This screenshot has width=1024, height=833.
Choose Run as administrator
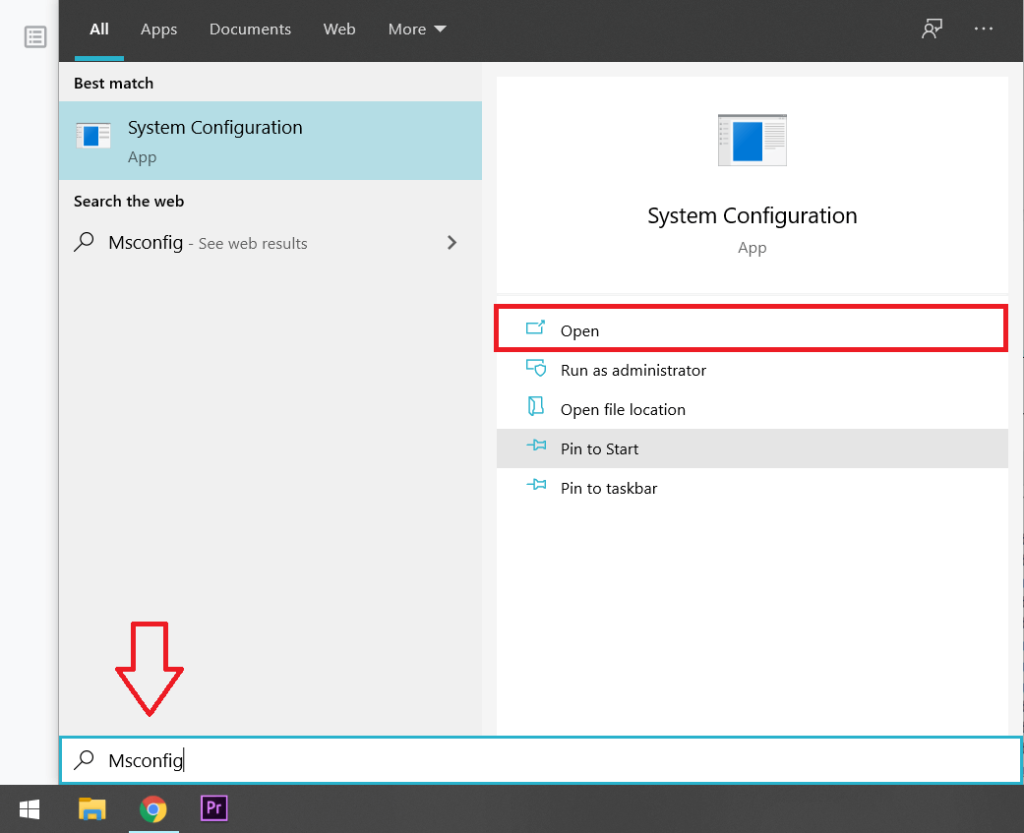coord(633,370)
